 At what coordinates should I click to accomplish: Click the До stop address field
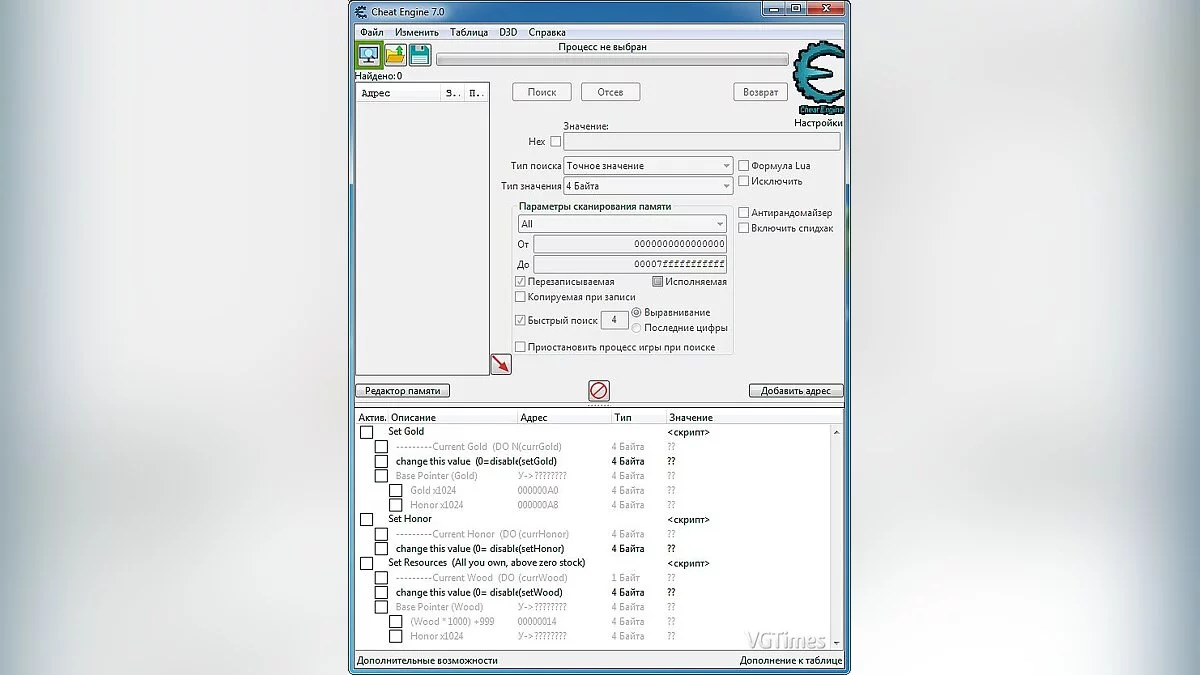coord(630,265)
